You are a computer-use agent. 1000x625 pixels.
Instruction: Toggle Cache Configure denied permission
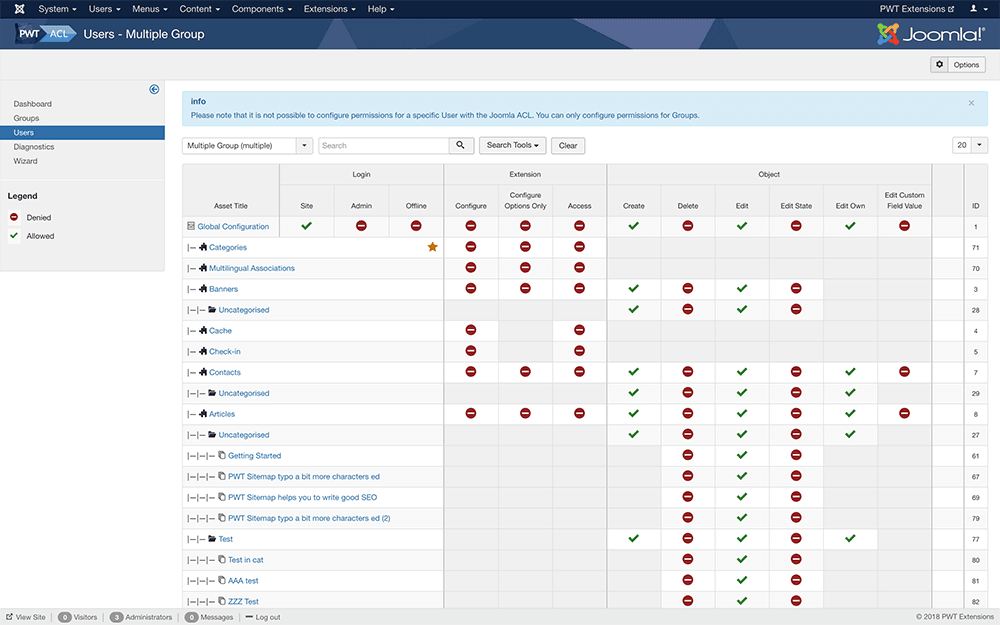pos(471,330)
